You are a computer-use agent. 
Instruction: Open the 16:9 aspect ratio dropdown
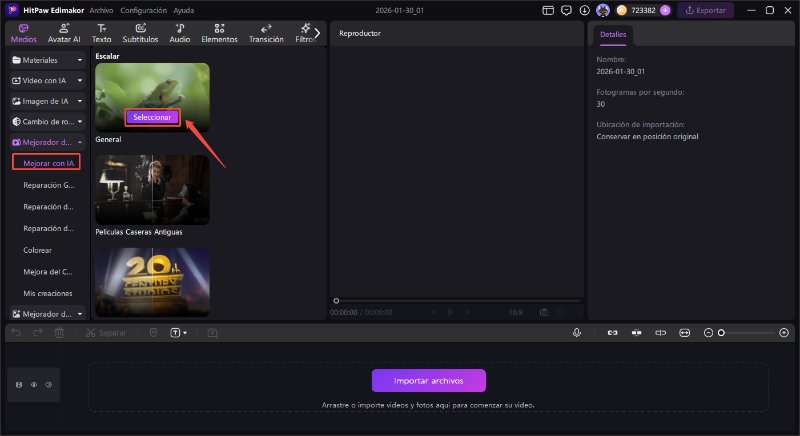point(519,312)
